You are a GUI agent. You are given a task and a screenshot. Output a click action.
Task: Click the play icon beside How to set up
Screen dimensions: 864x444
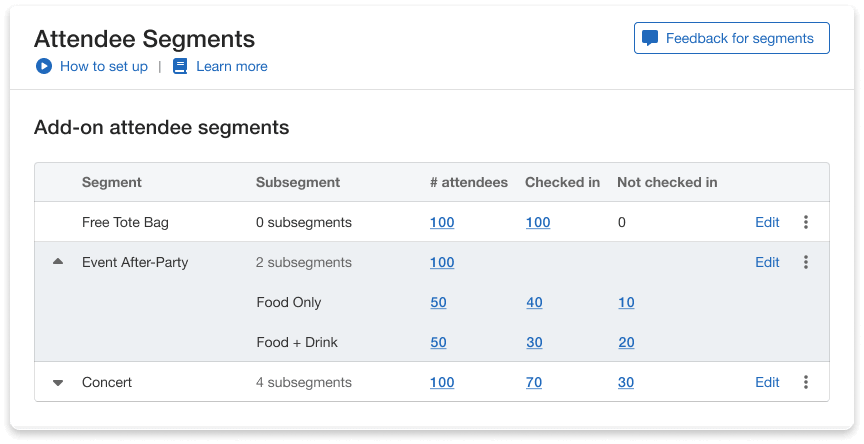(43, 67)
